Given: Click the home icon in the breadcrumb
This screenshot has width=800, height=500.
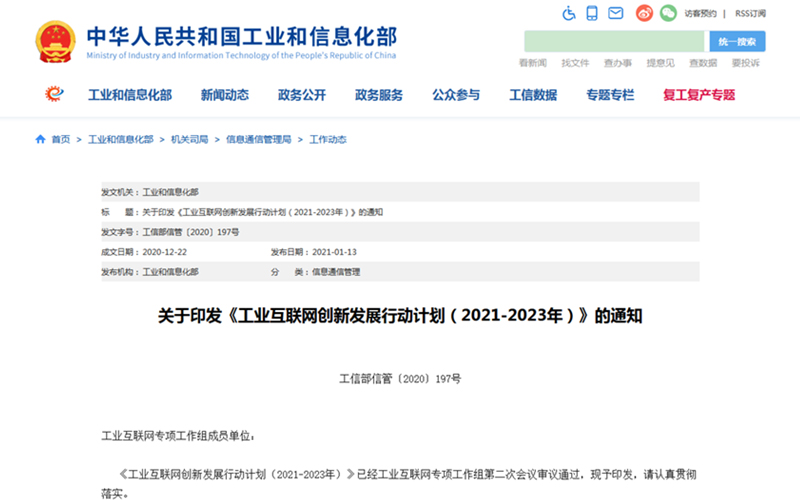Looking at the screenshot, I should pyautogui.click(x=40, y=139).
